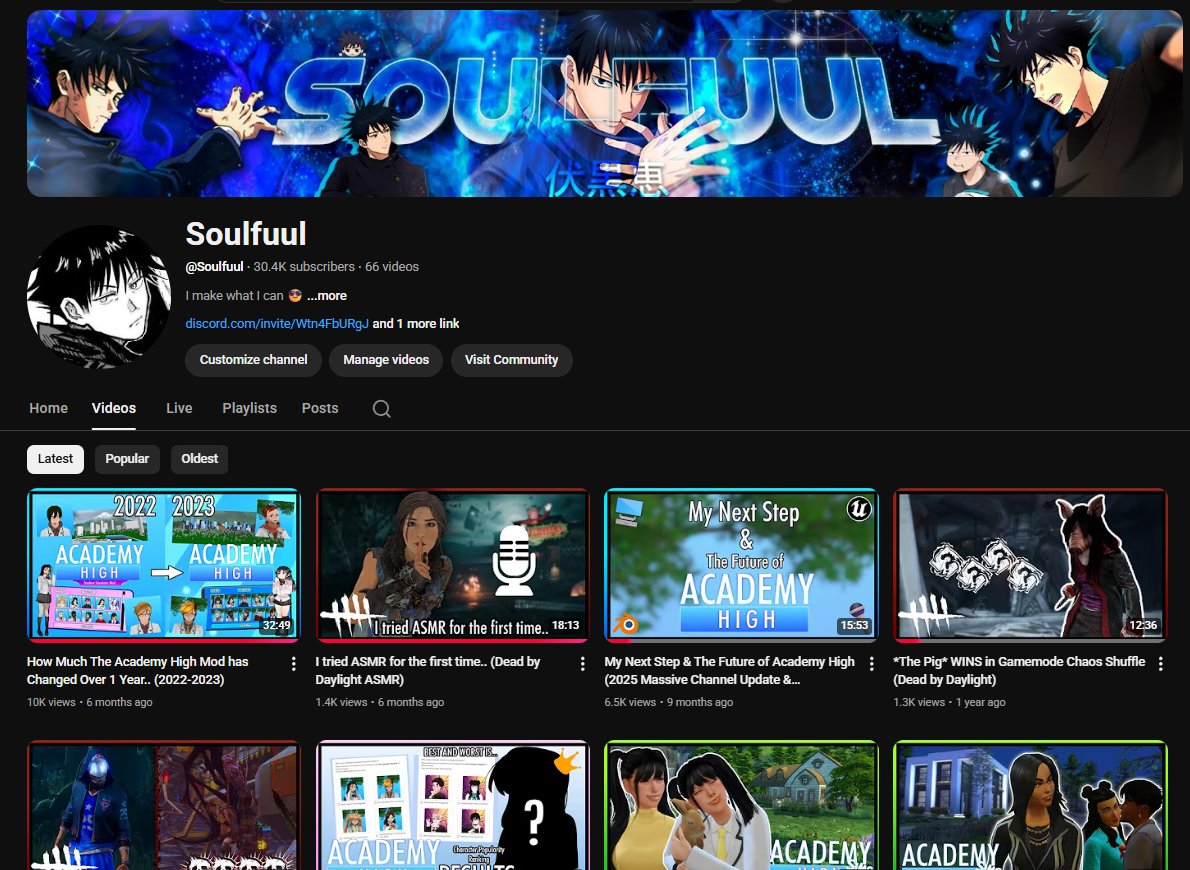
Task: Open the ASMR first time thumbnail
Action: [x=452, y=566]
